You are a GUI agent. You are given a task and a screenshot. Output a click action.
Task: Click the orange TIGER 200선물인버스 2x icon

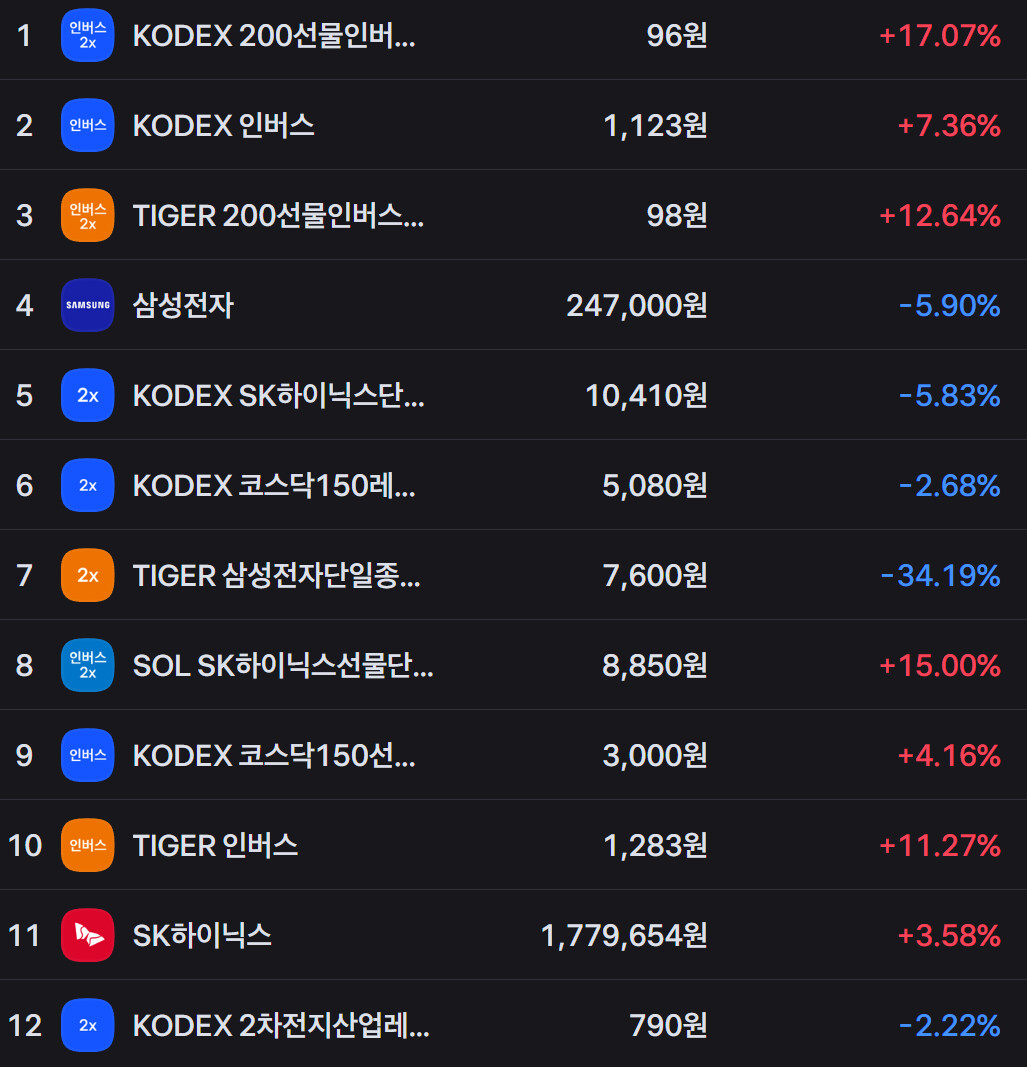point(87,215)
